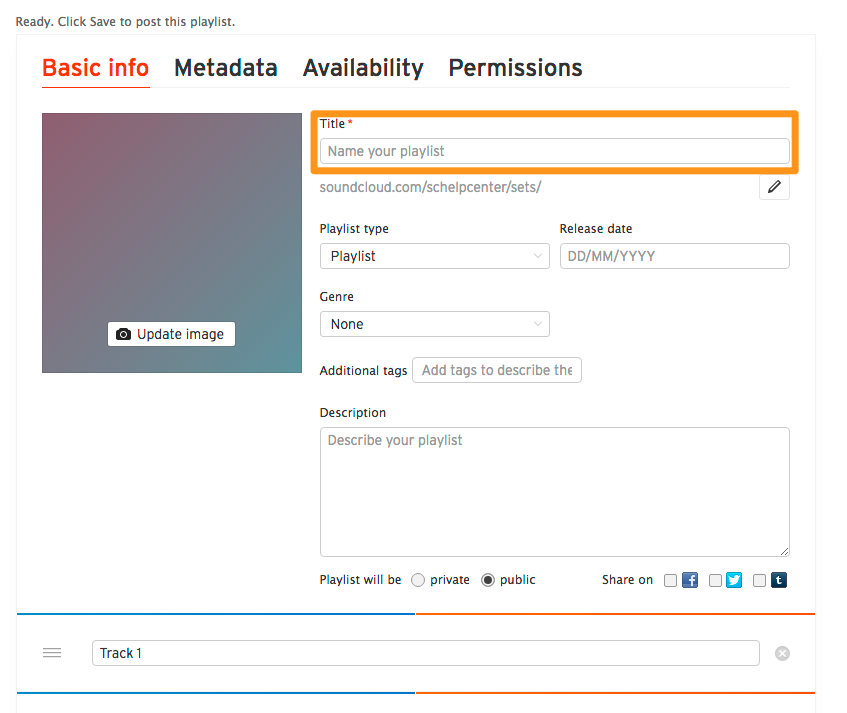Click the gradient playlist artwork thumbnail

pos(171,220)
